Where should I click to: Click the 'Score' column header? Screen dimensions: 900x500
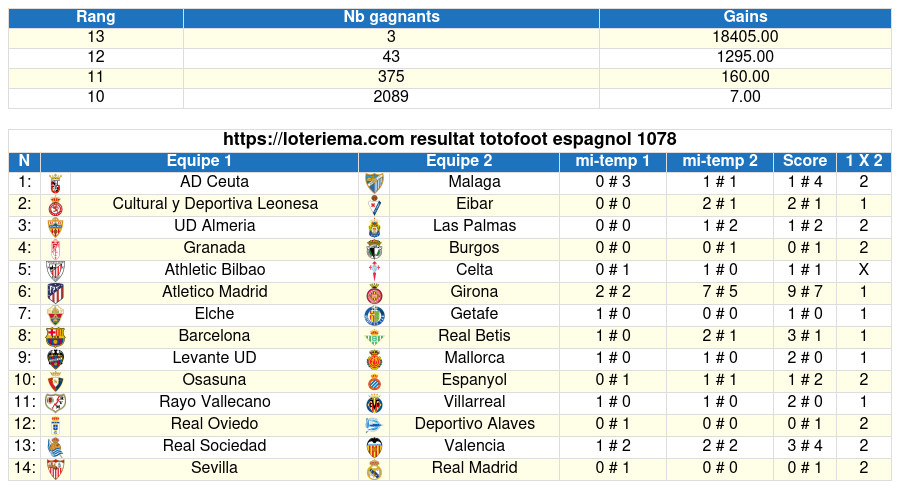point(805,161)
